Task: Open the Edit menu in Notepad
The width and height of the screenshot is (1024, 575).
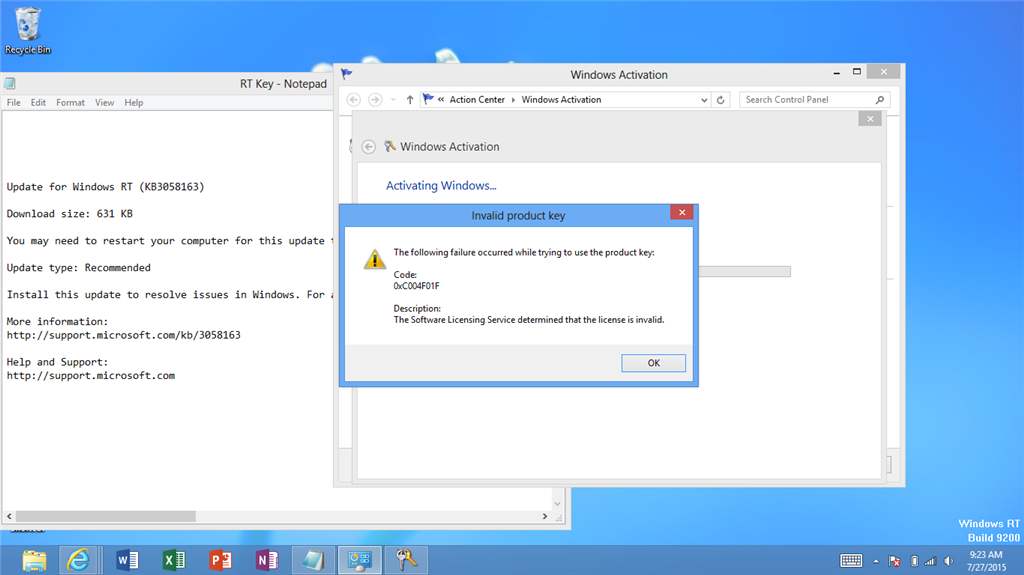Action: point(39,103)
